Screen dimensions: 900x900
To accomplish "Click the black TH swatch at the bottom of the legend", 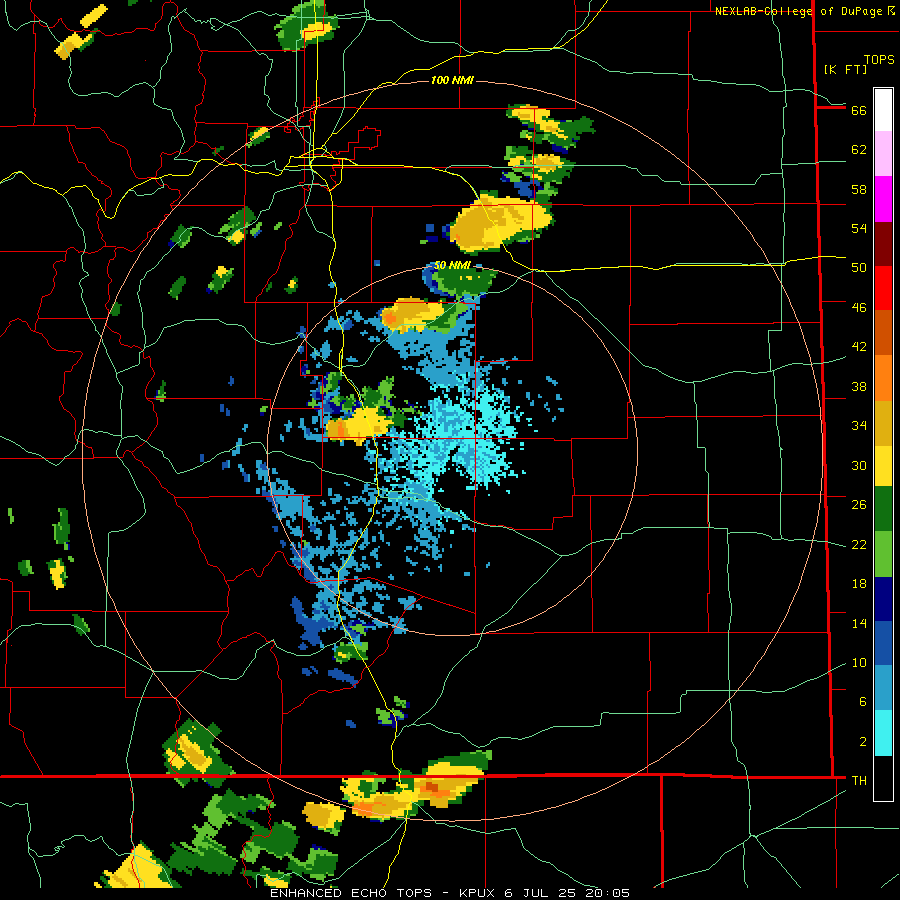I will click(883, 778).
